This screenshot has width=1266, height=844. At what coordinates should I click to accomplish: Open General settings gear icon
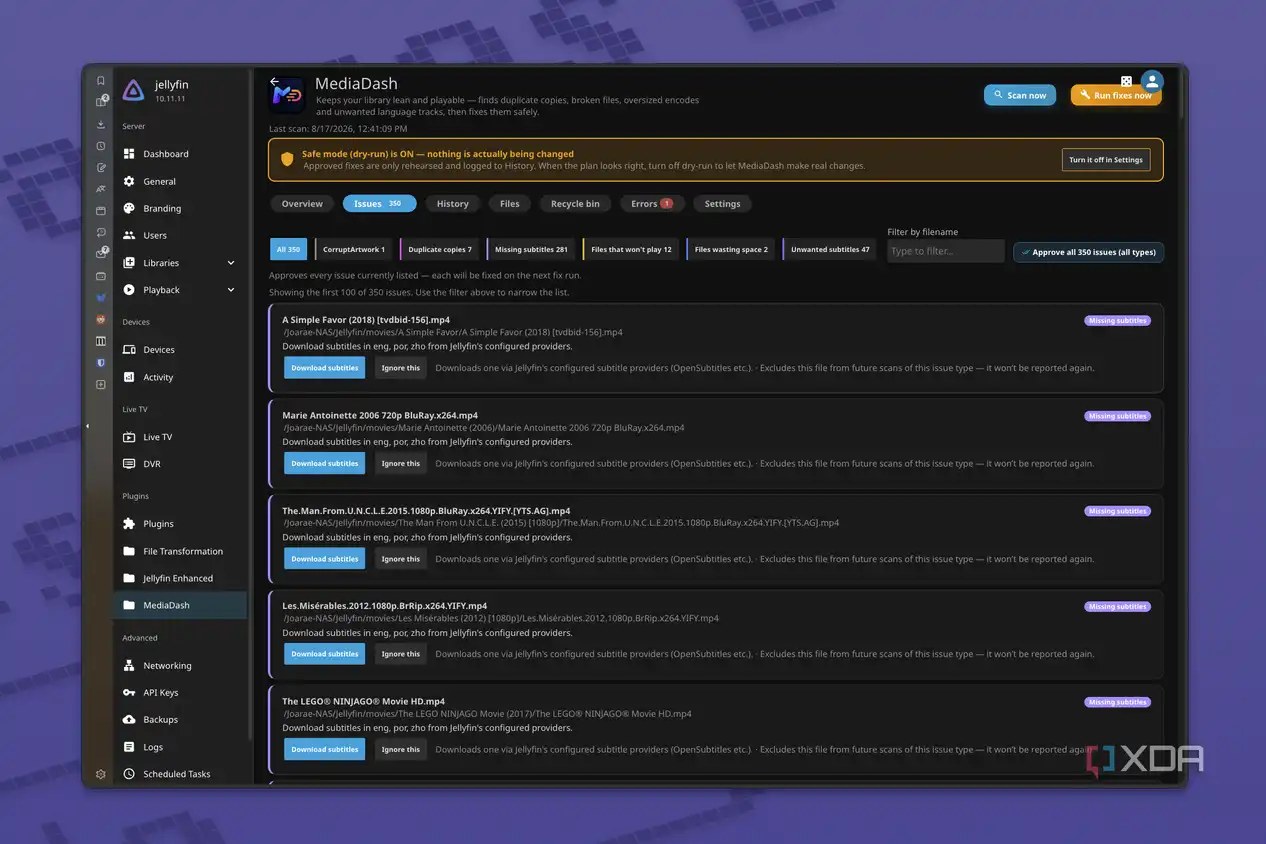coord(129,181)
